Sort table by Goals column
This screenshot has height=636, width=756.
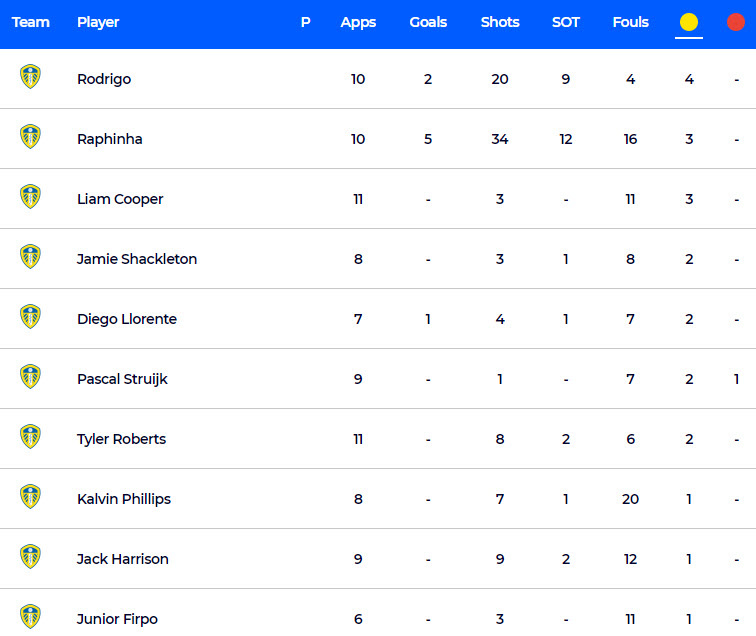428,22
